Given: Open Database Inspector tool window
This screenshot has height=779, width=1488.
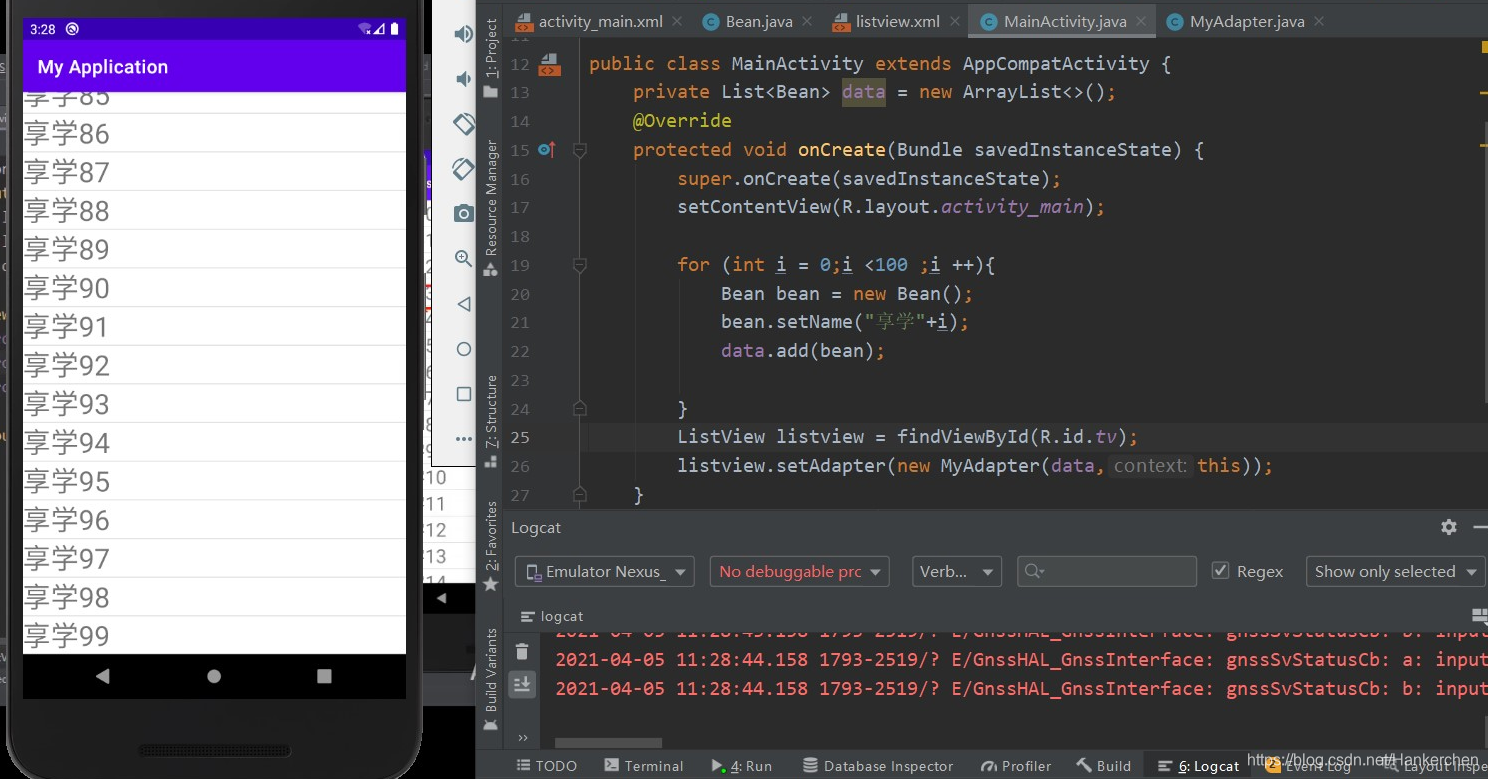Looking at the screenshot, I should pos(878,766).
